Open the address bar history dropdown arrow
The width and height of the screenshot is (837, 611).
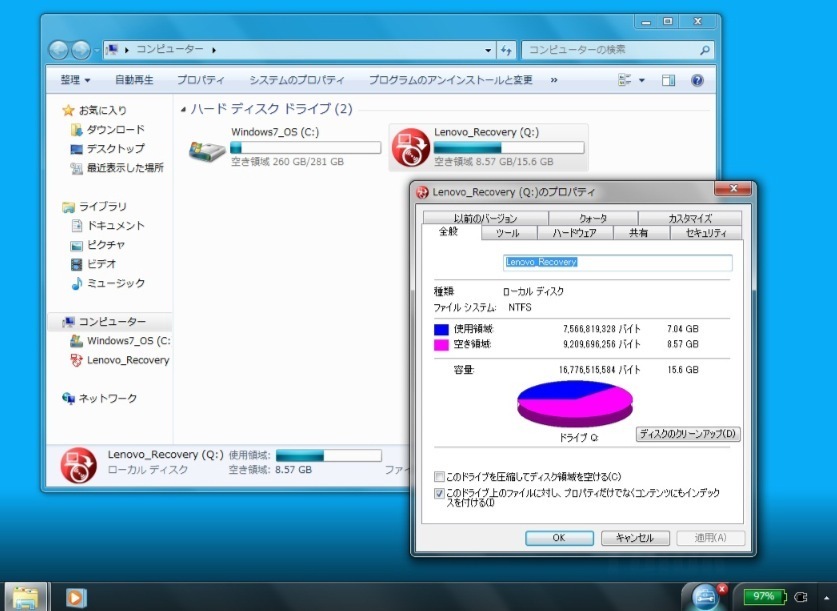[x=488, y=50]
